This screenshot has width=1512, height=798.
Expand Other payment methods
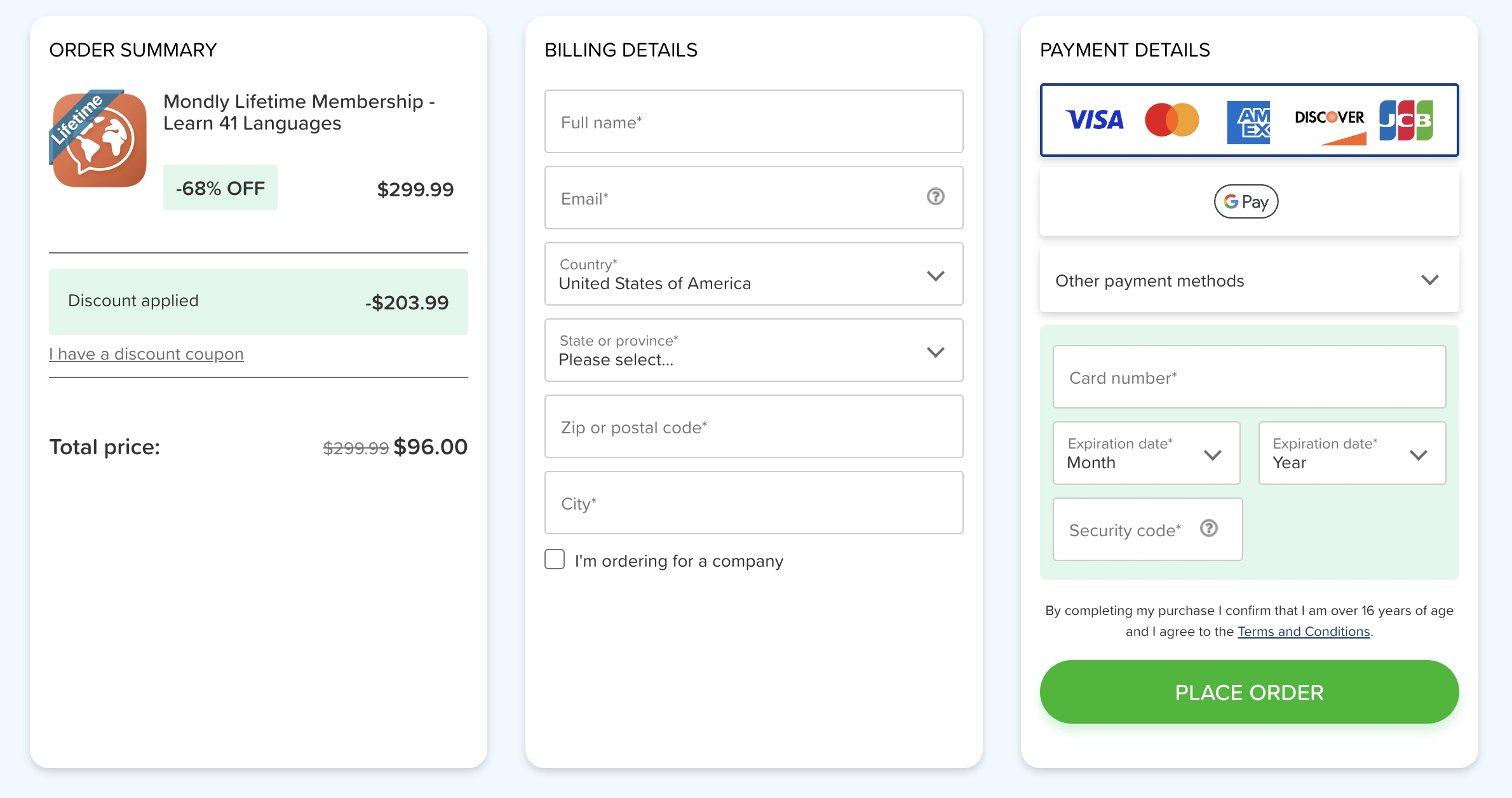tap(1249, 280)
